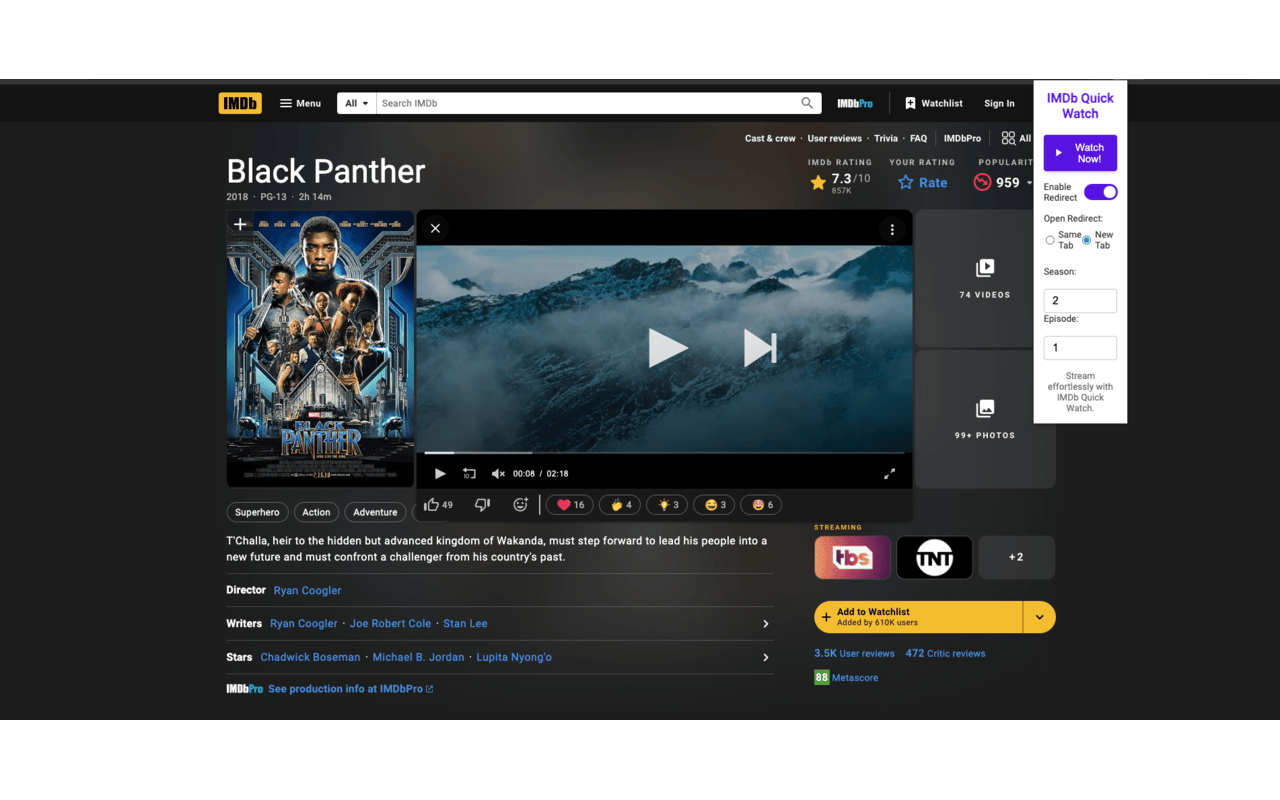The image size is (1280, 800).
Task: Open the add emoji reaction icon
Action: (x=520, y=505)
